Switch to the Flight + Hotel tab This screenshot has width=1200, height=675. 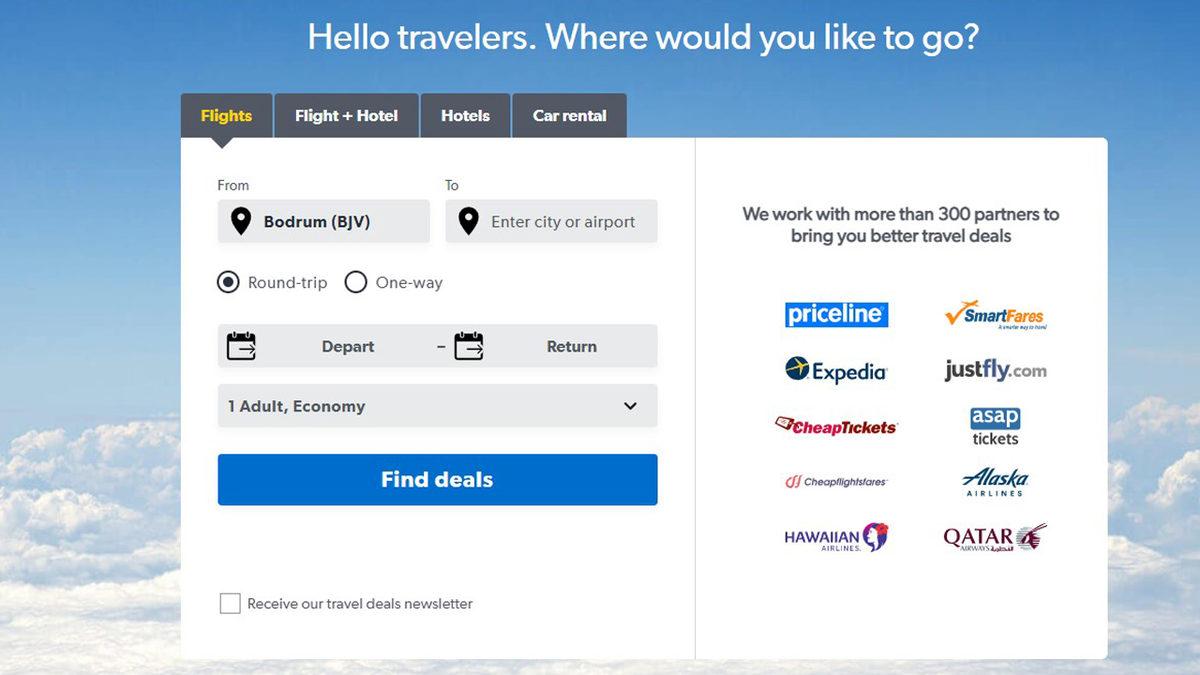coord(346,115)
